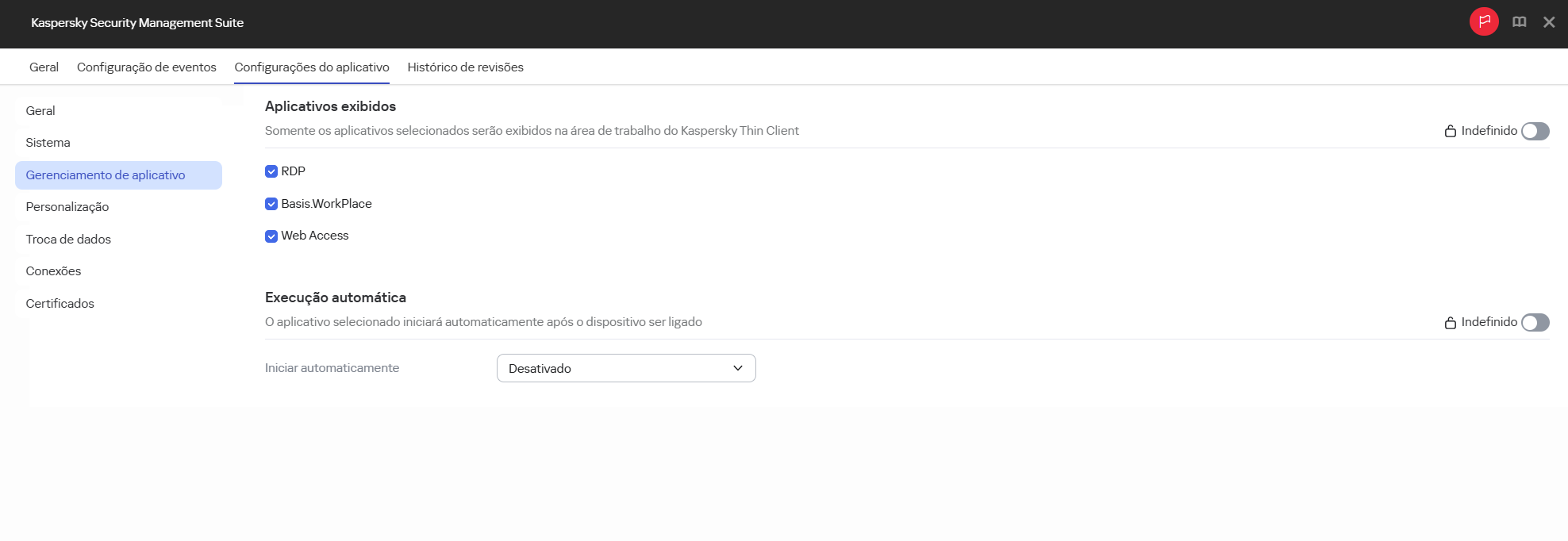Open the help book icon
The width and height of the screenshot is (1568, 541).
(x=1519, y=22)
